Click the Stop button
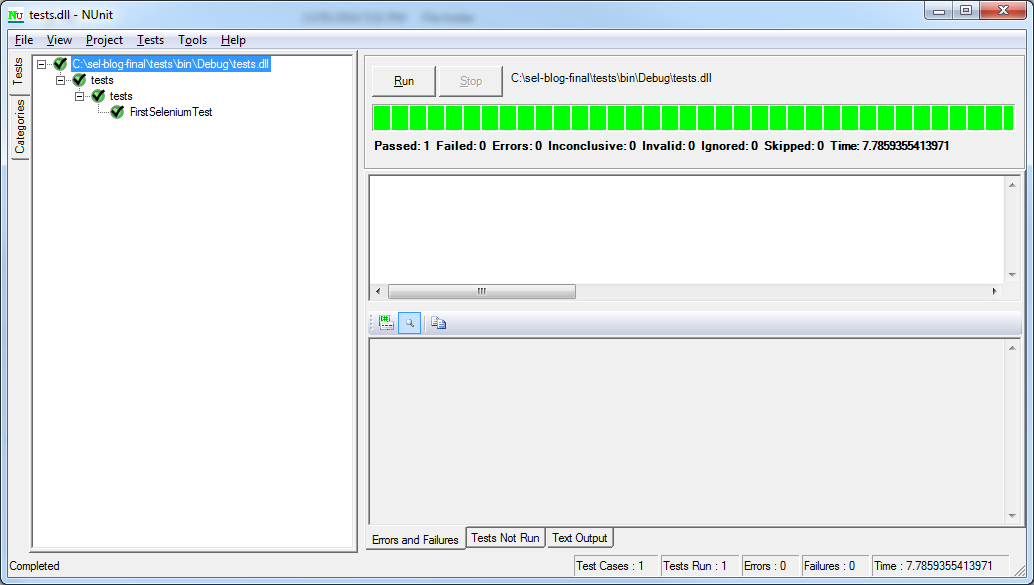This screenshot has width=1034, height=585. pyautogui.click(x=471, y=81)
